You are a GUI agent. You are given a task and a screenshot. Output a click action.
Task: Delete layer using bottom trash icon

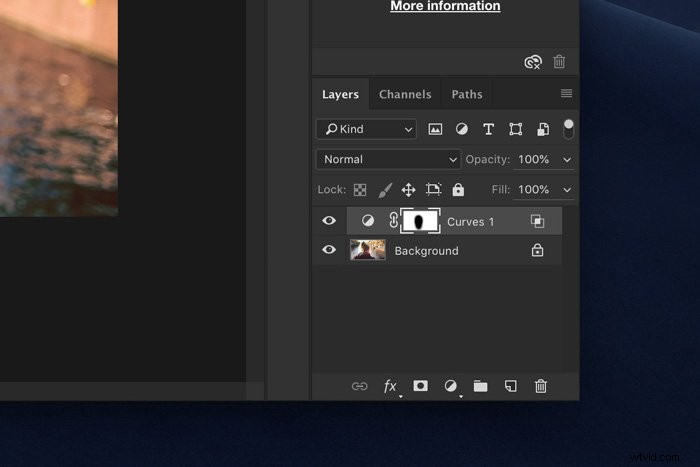click(x=540, y=386)
